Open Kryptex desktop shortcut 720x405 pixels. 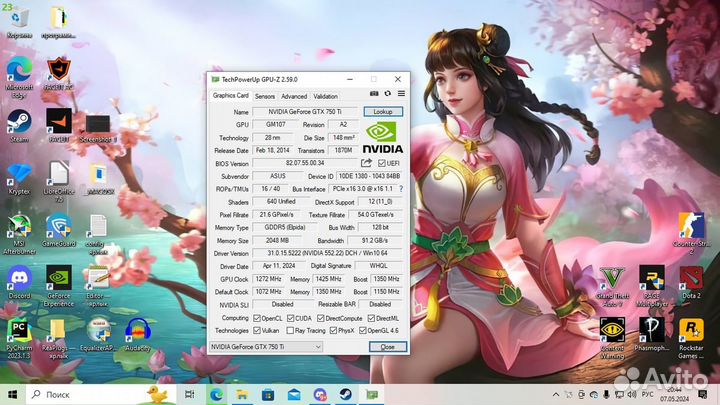pyautogui.click(x=19, y=179)
